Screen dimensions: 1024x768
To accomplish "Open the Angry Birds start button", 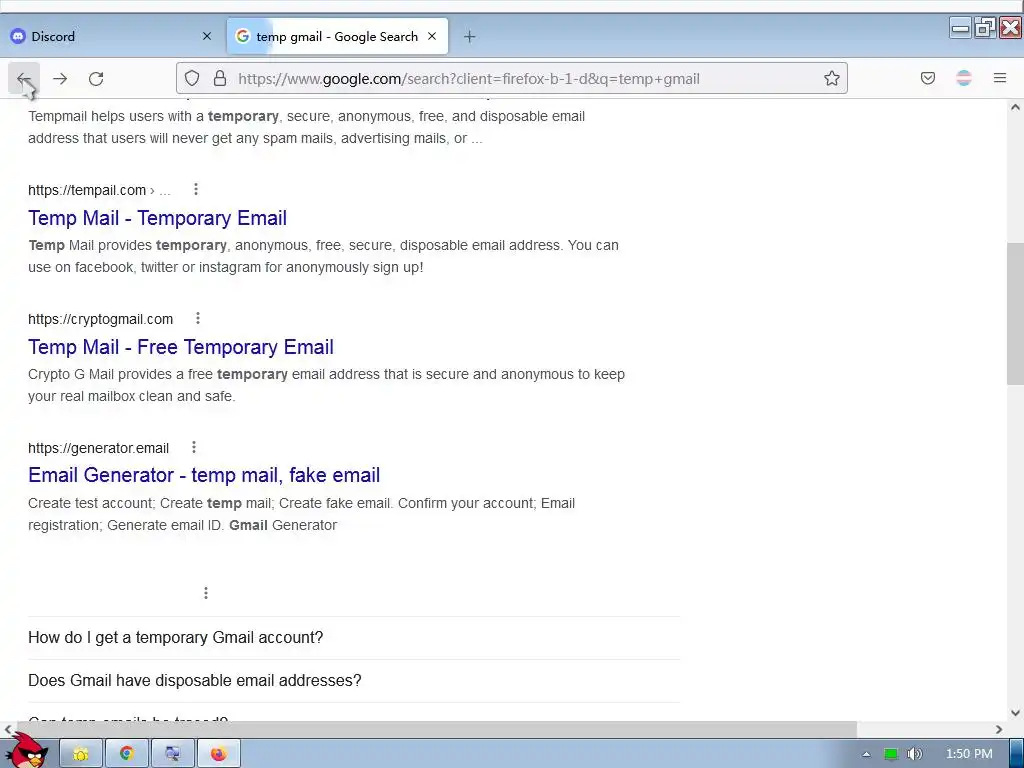I will click(27, 751).
